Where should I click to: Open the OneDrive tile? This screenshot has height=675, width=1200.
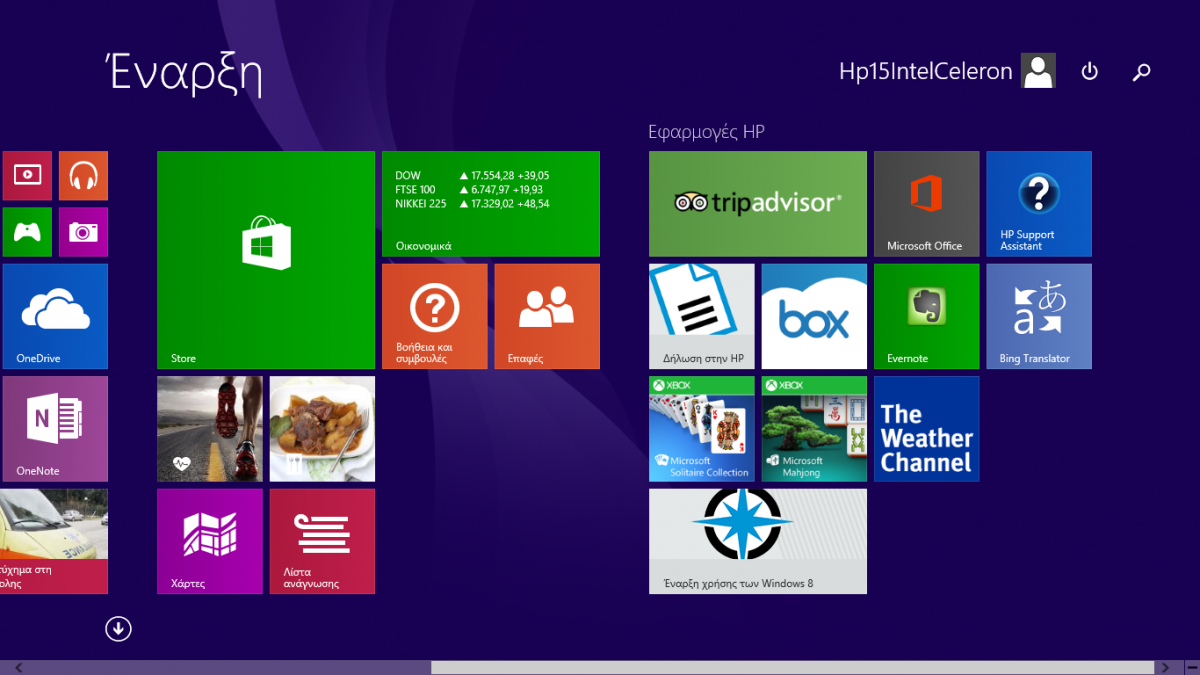tap(55, 316)
